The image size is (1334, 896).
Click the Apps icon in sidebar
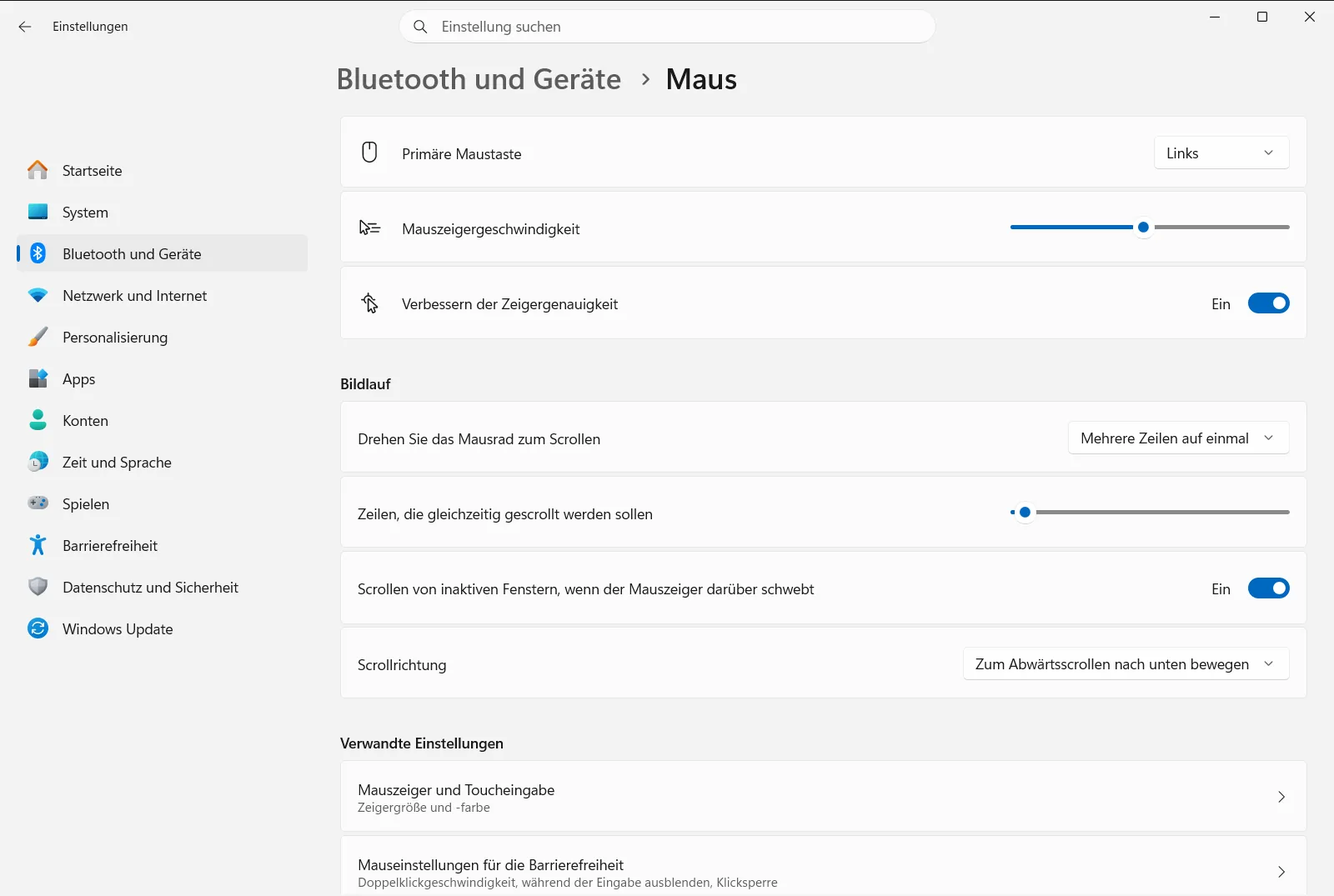pos(38,378)
